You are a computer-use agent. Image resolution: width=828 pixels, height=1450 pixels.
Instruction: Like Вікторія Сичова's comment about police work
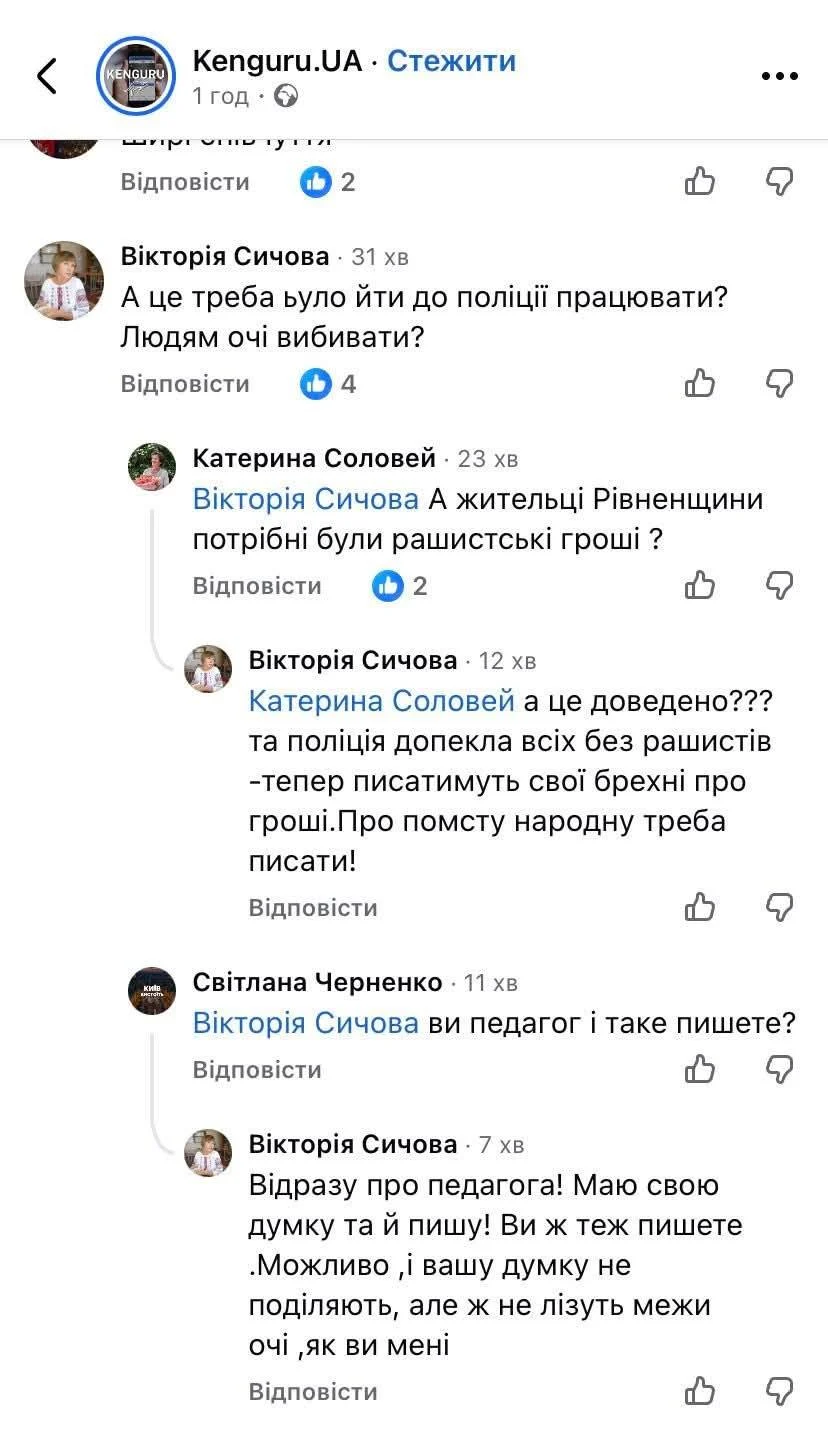(x=700, y=383)
